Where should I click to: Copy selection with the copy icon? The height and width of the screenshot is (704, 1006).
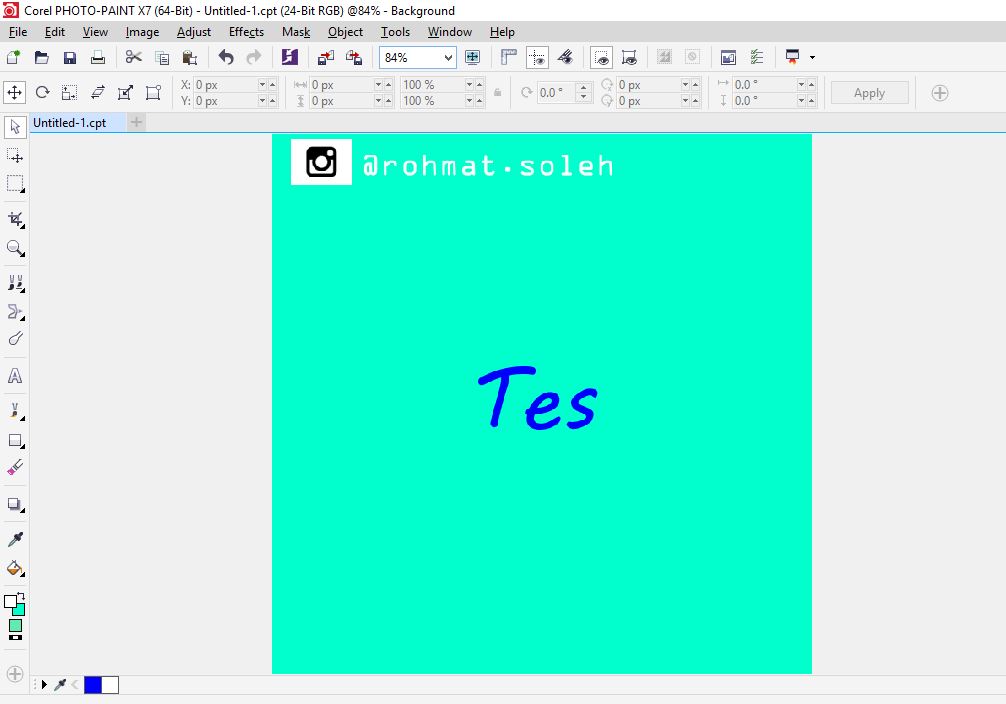click(162, 58)
